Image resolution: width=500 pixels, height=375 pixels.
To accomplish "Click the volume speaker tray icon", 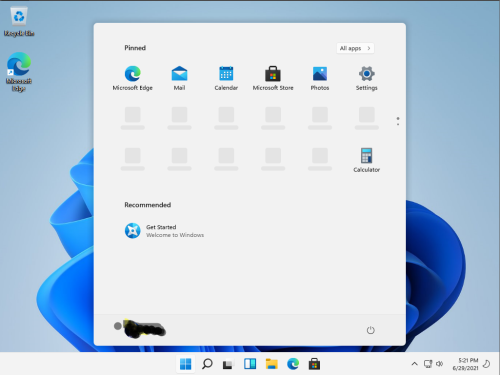I will coord(439,364).
